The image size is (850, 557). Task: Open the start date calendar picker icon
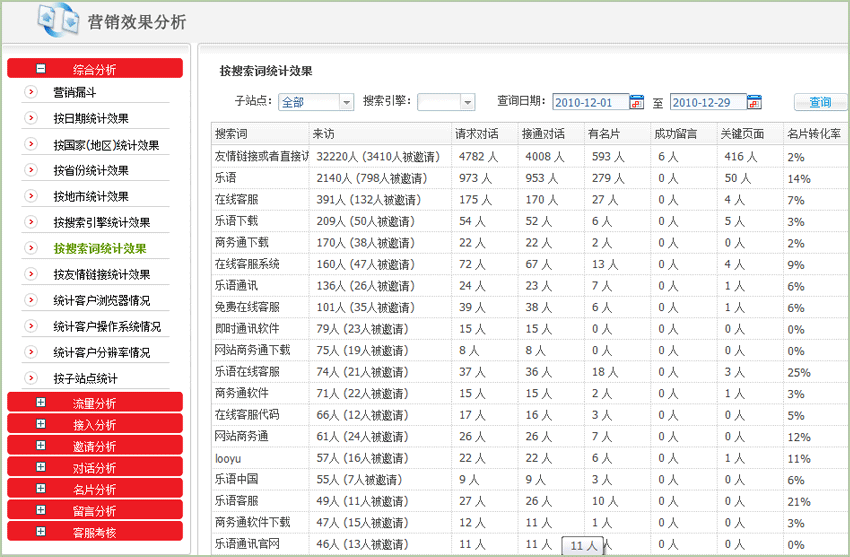pyautogui.click(x=636, y=102)
